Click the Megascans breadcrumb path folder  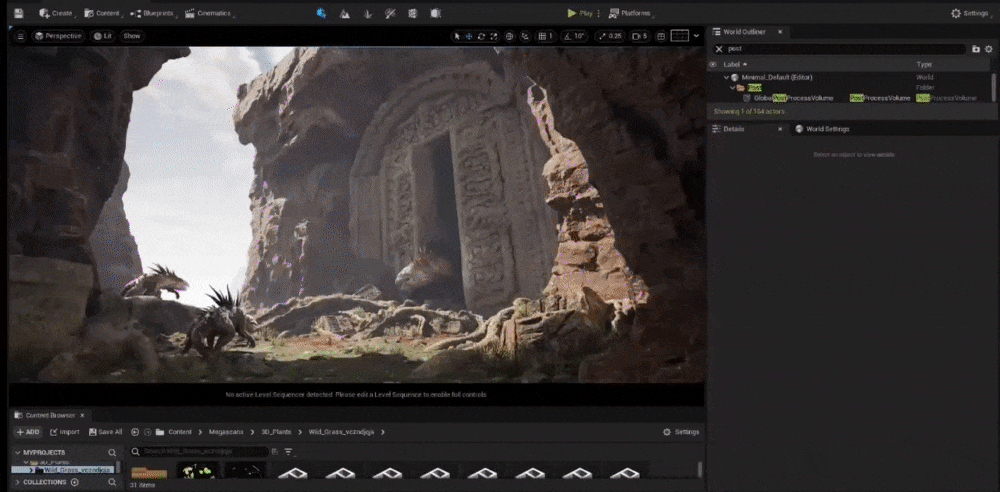pos(225,432)
